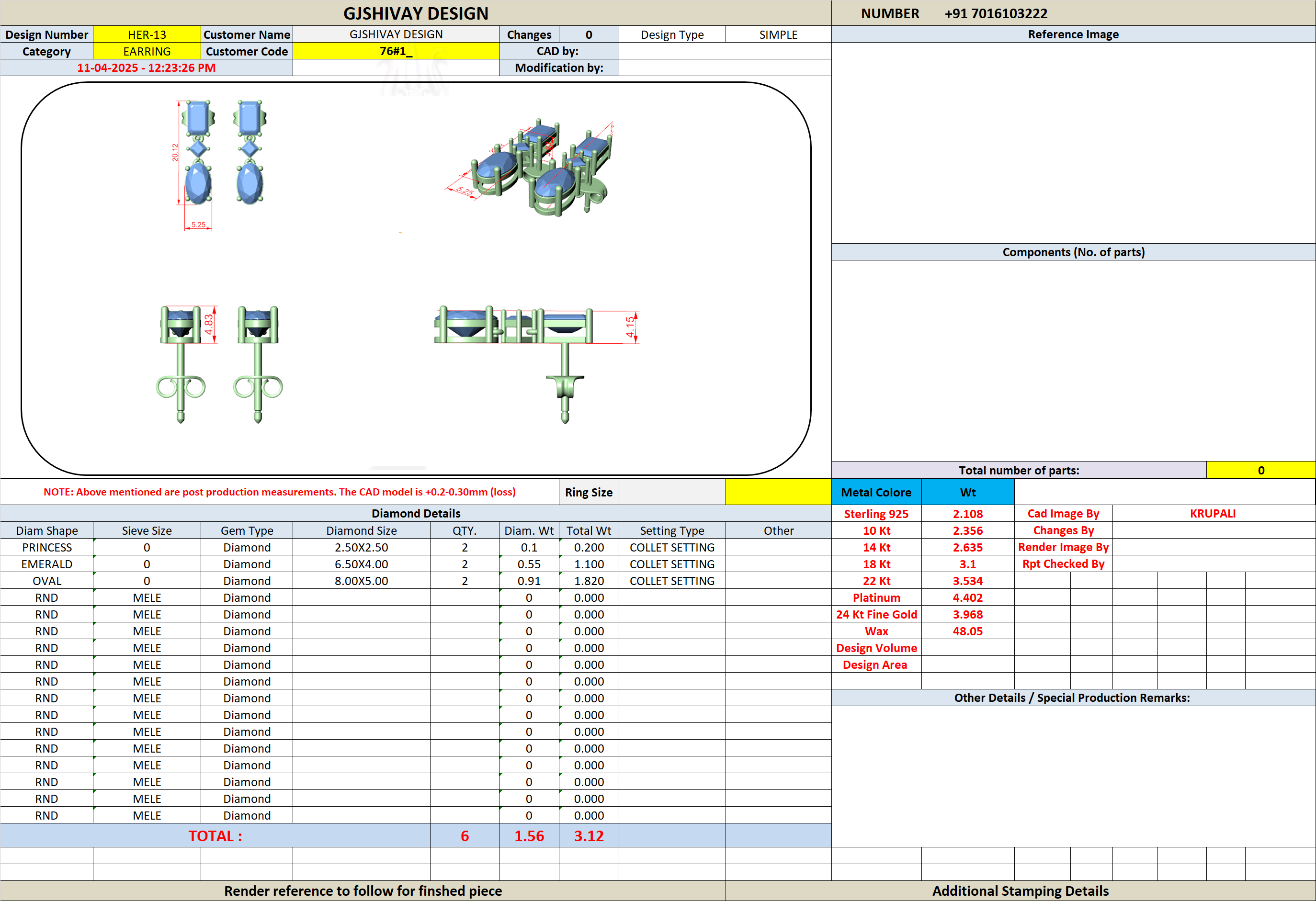Click COLLET SETTING in the PRINCESS row
This screenshot has width=1316, height=901.
tap(672, 548)
